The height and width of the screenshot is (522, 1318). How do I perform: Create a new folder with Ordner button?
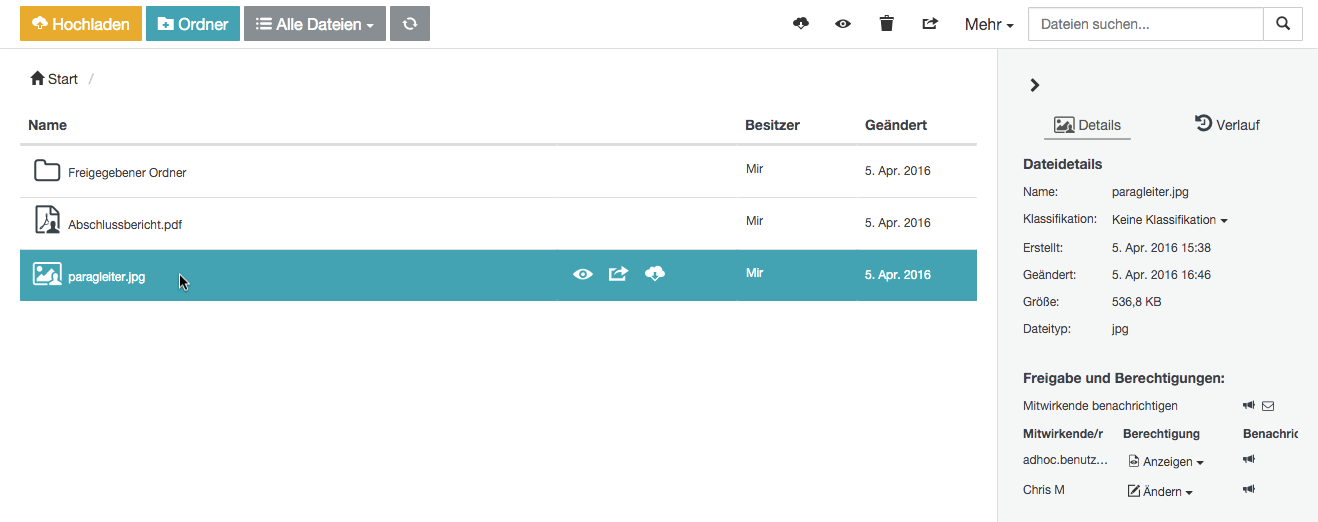tap(193, 24)
